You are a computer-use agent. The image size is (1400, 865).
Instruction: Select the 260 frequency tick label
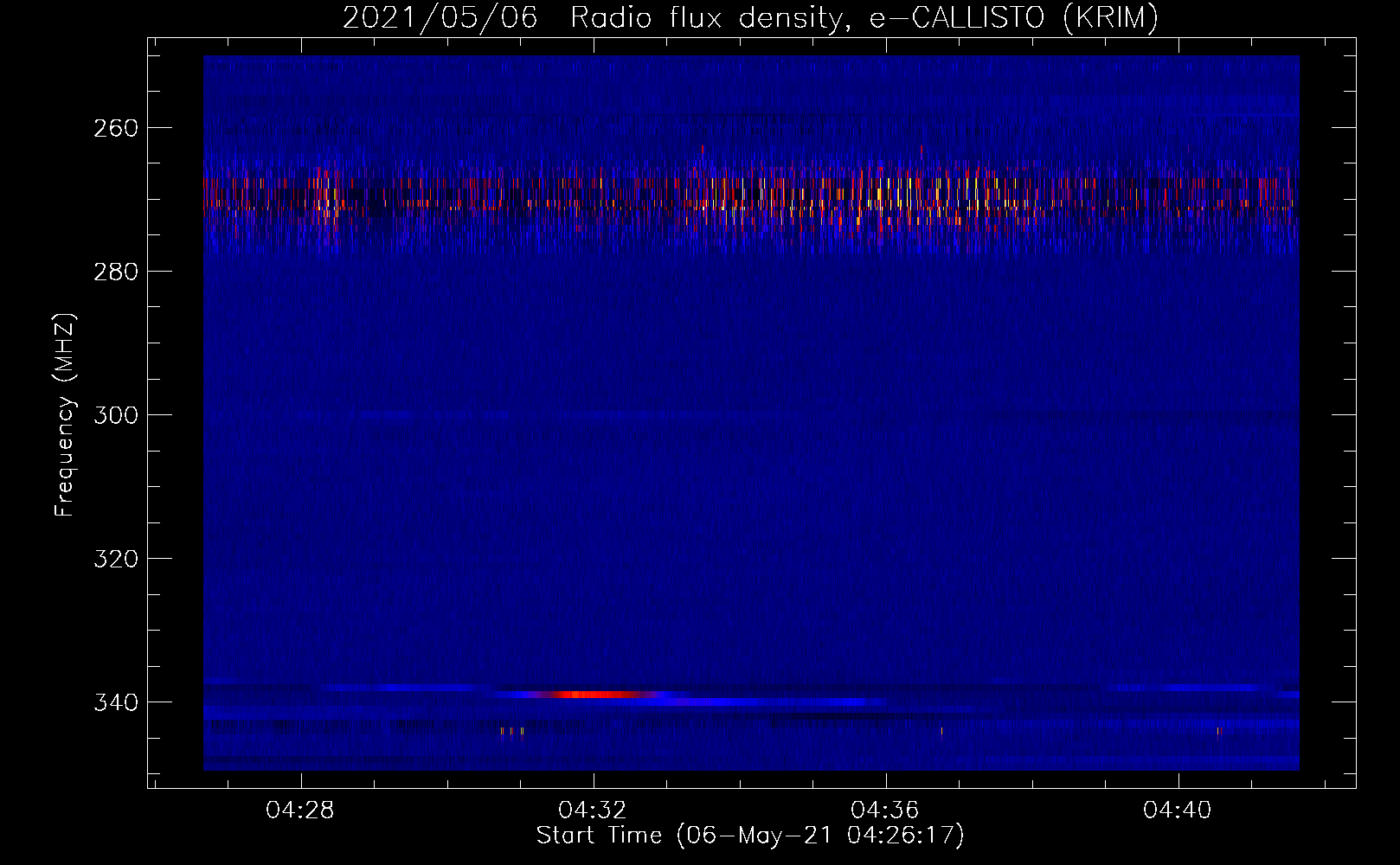click(116, 128)
